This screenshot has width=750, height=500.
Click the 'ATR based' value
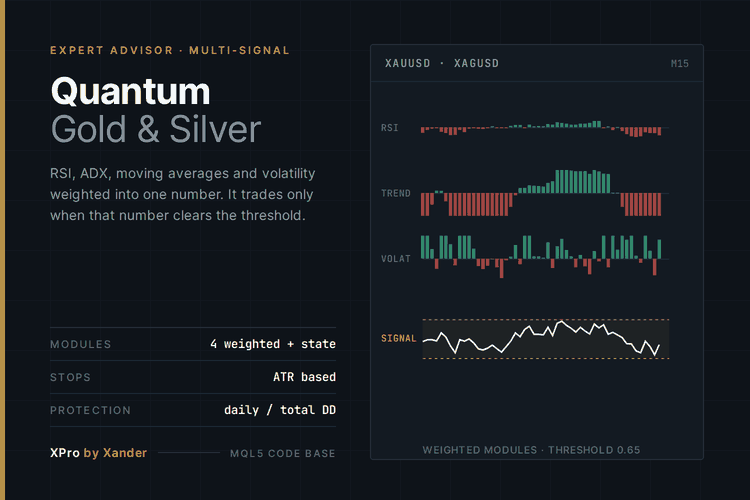click(304, 377)
